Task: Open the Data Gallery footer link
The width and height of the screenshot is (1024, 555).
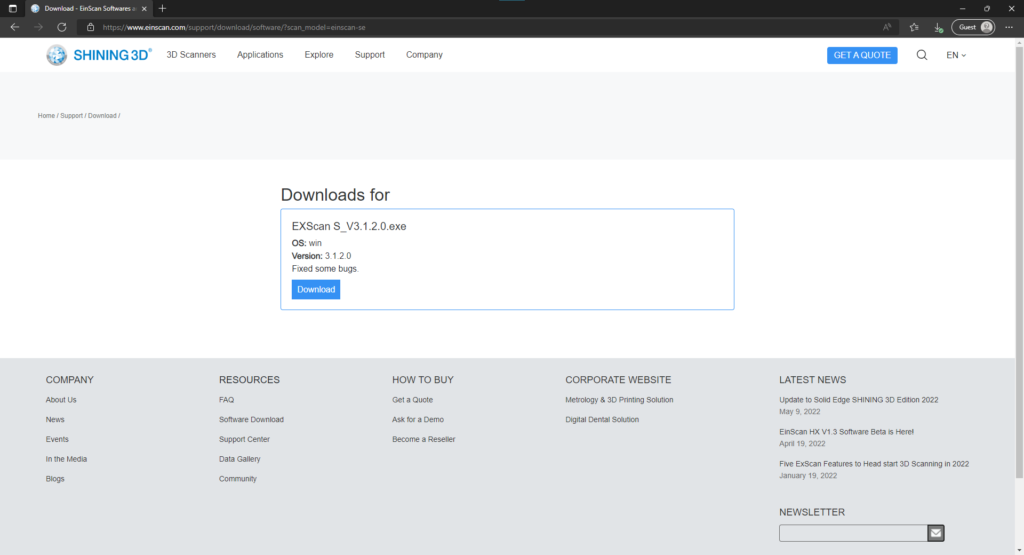Action: click(240, 459)
